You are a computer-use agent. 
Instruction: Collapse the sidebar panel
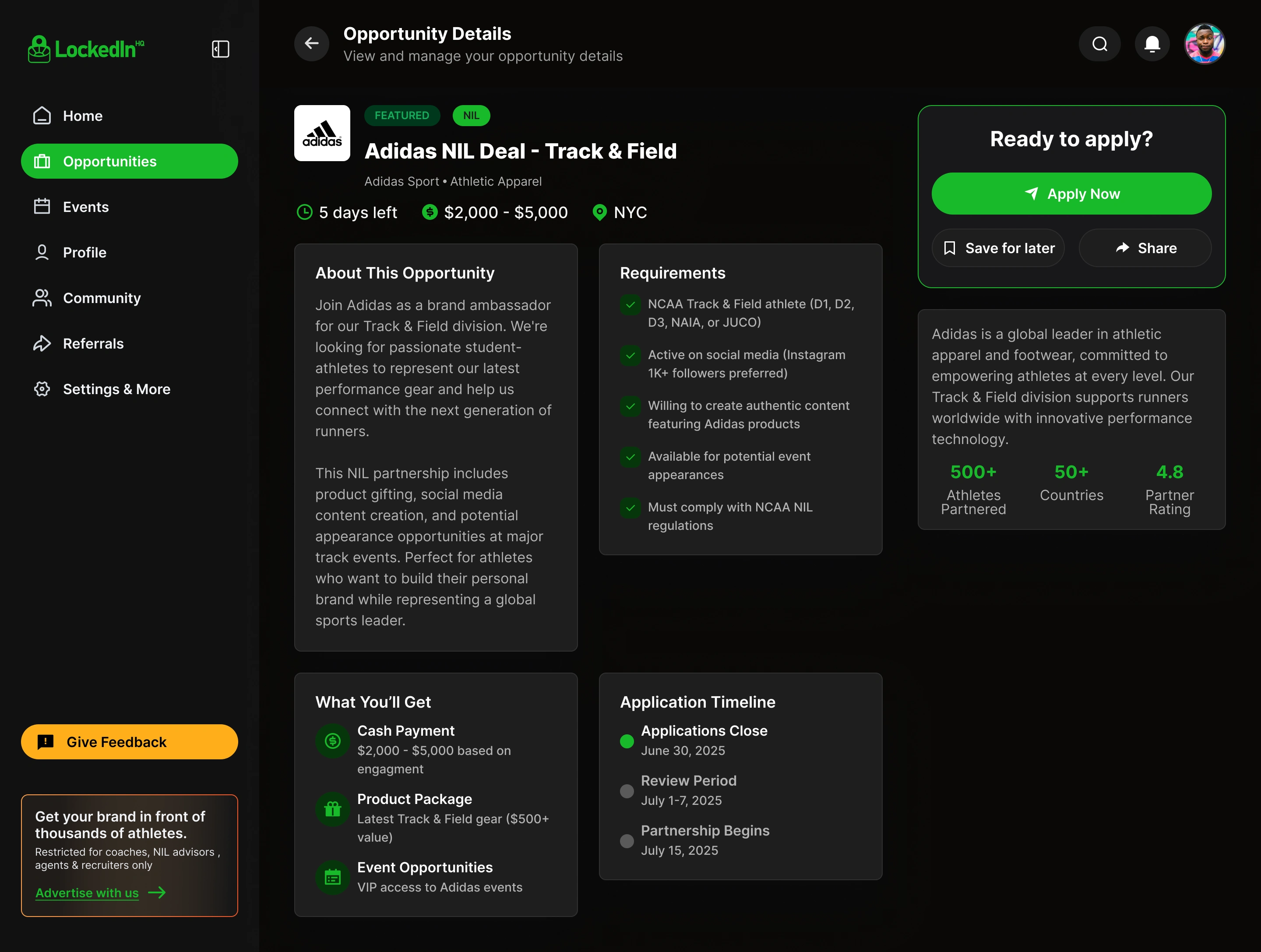[221, 49]
